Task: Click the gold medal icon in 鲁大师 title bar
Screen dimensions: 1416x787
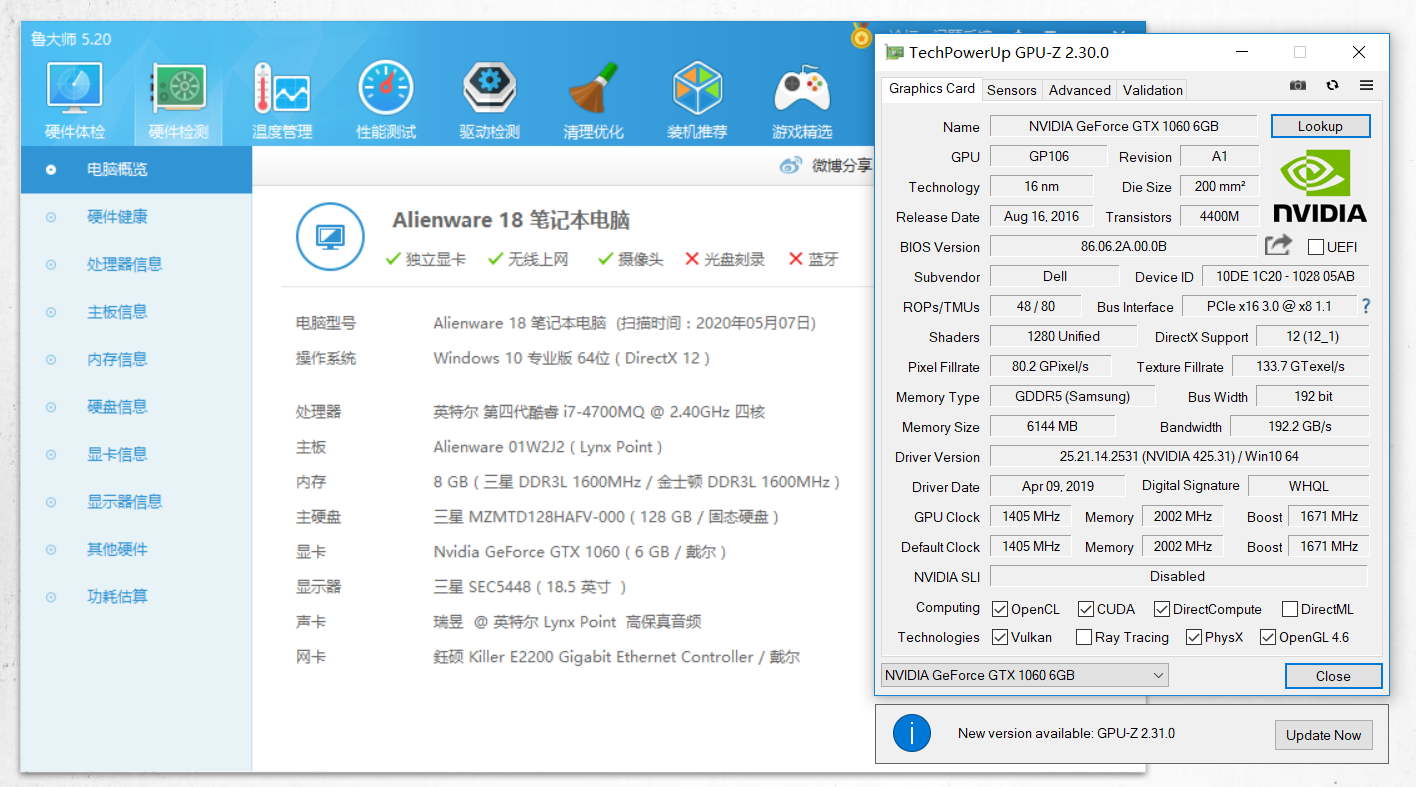Action: coord(861,36)
